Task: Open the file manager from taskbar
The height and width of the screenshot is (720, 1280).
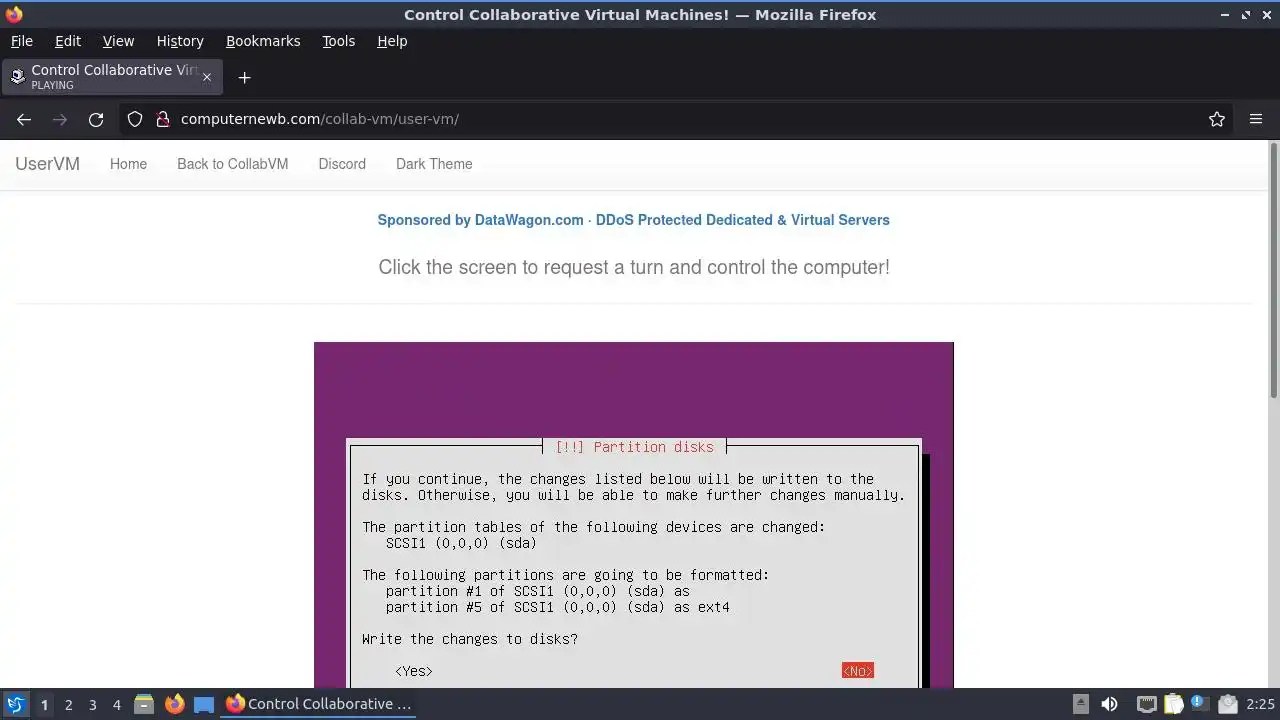Action: (x=144, y=704)
